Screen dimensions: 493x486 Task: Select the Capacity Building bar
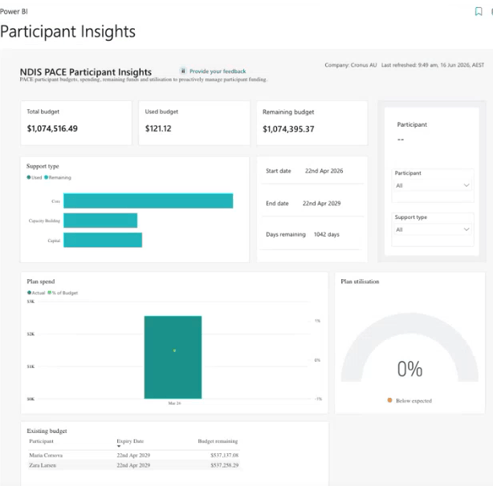(100, 220)
